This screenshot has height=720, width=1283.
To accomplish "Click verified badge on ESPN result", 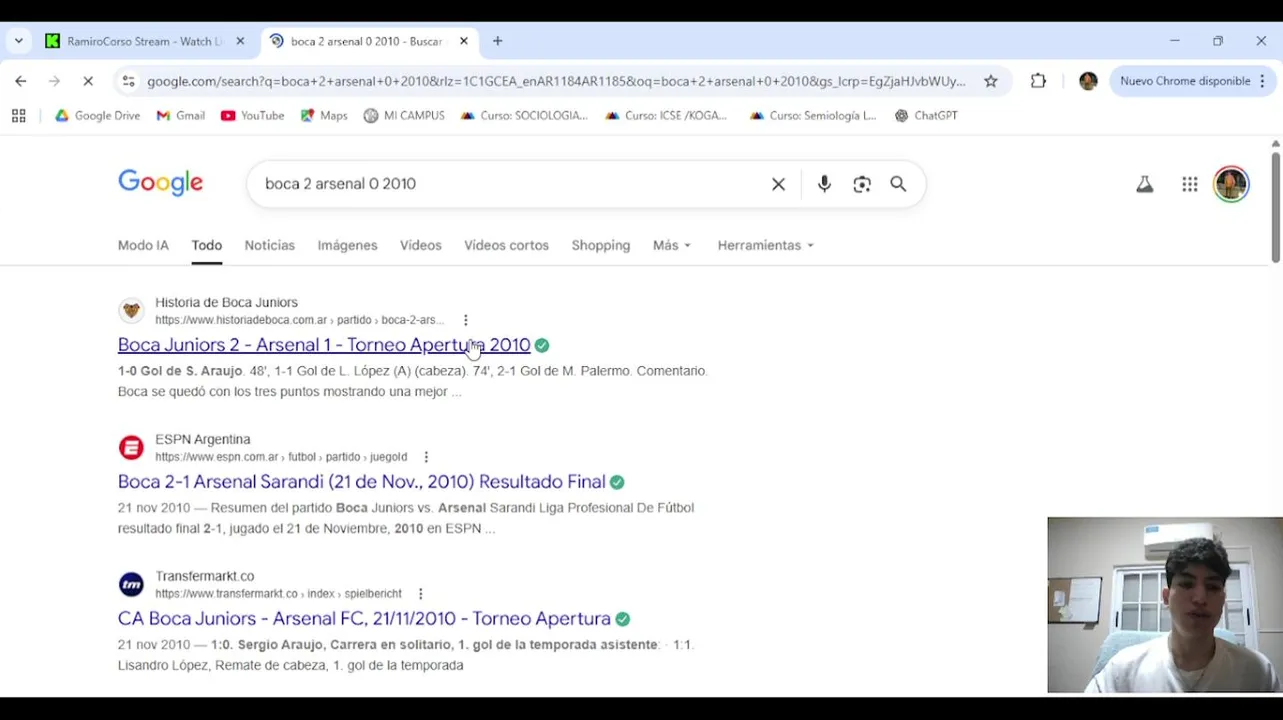I will 617,482.
